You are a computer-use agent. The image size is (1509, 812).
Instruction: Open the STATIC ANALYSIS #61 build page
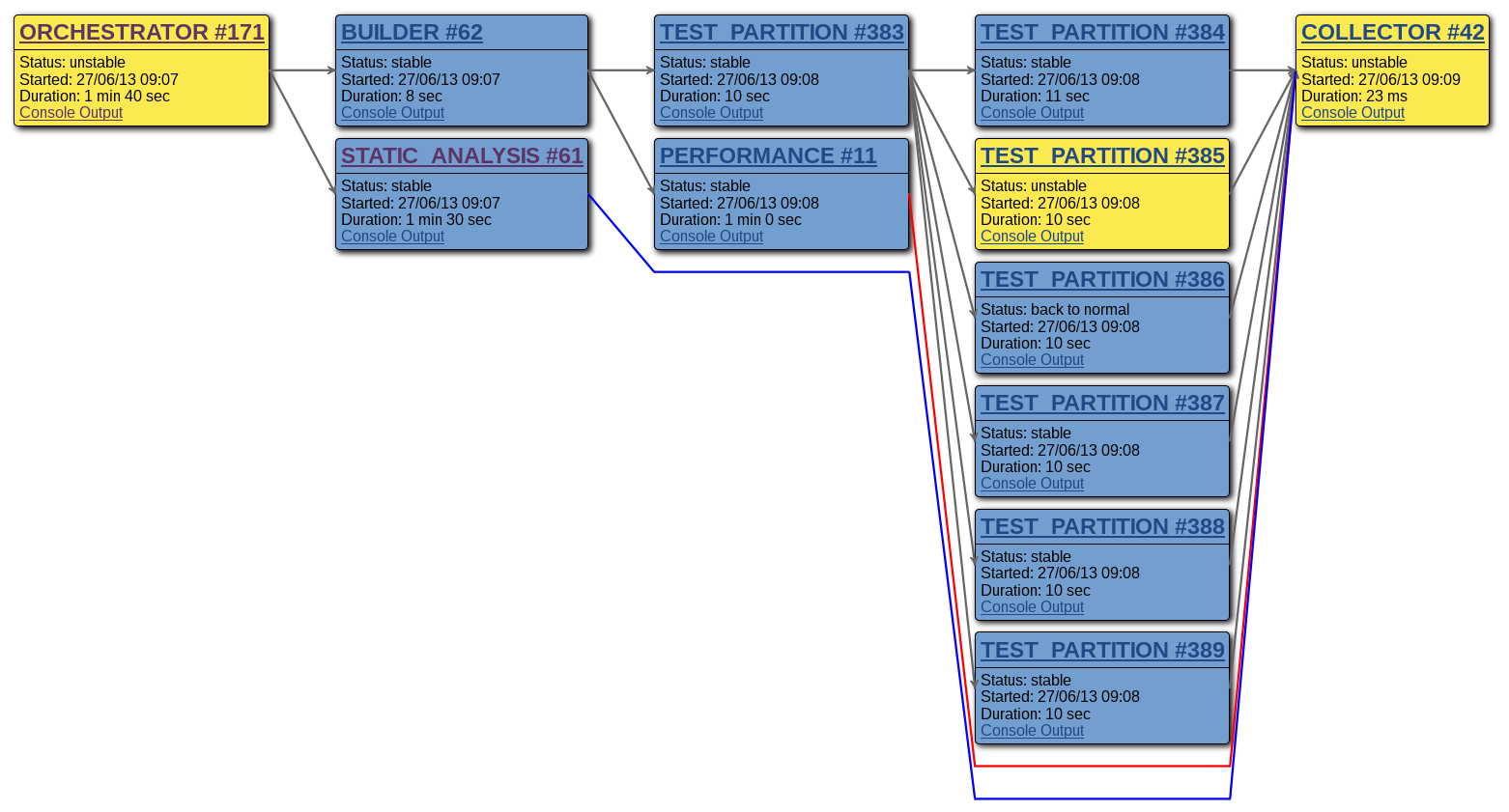[462, 155]
